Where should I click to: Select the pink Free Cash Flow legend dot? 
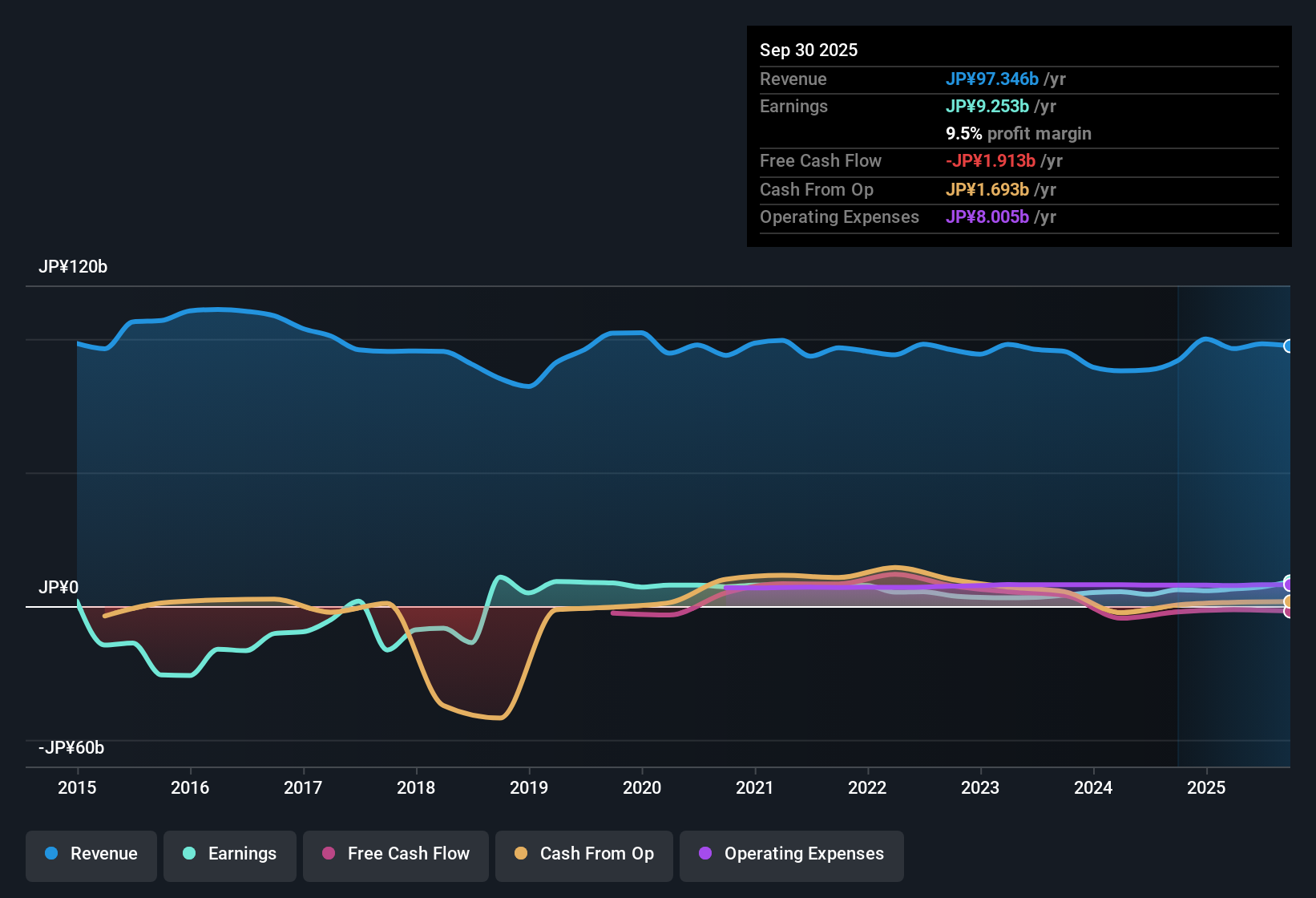329,854
